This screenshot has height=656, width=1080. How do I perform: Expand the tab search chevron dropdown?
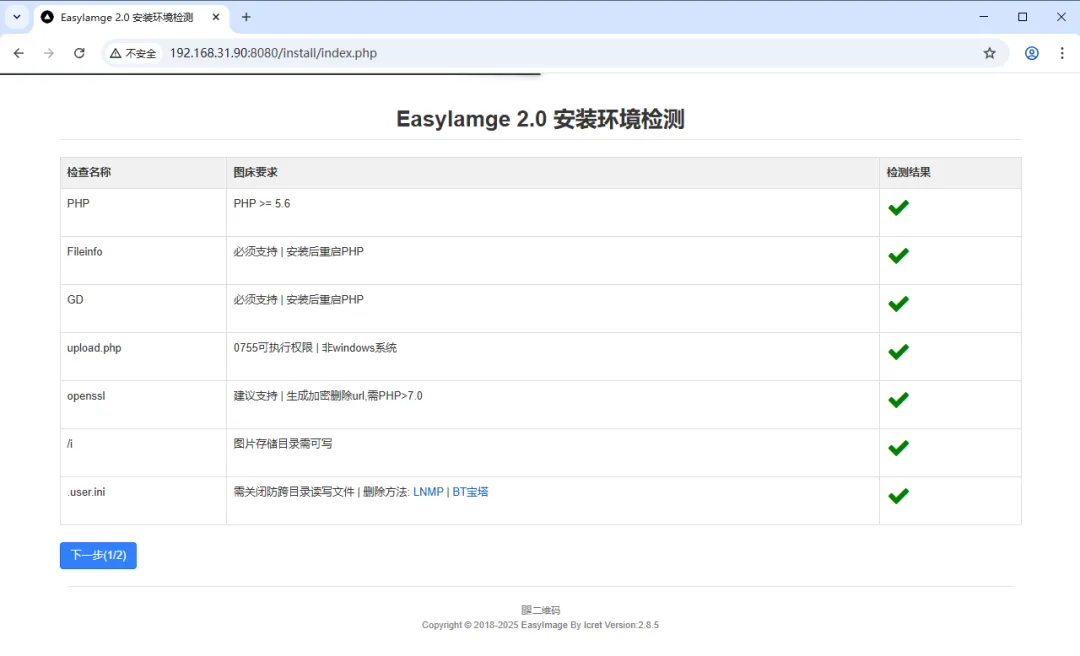point(17,17)
